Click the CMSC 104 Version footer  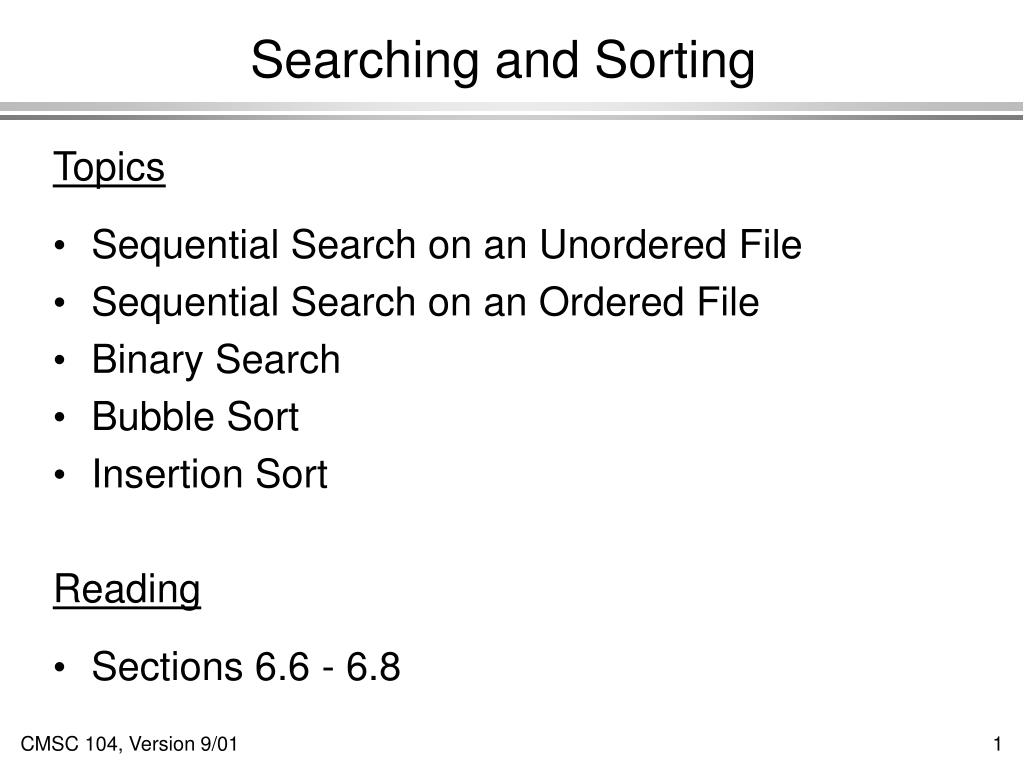pos(129,744)
